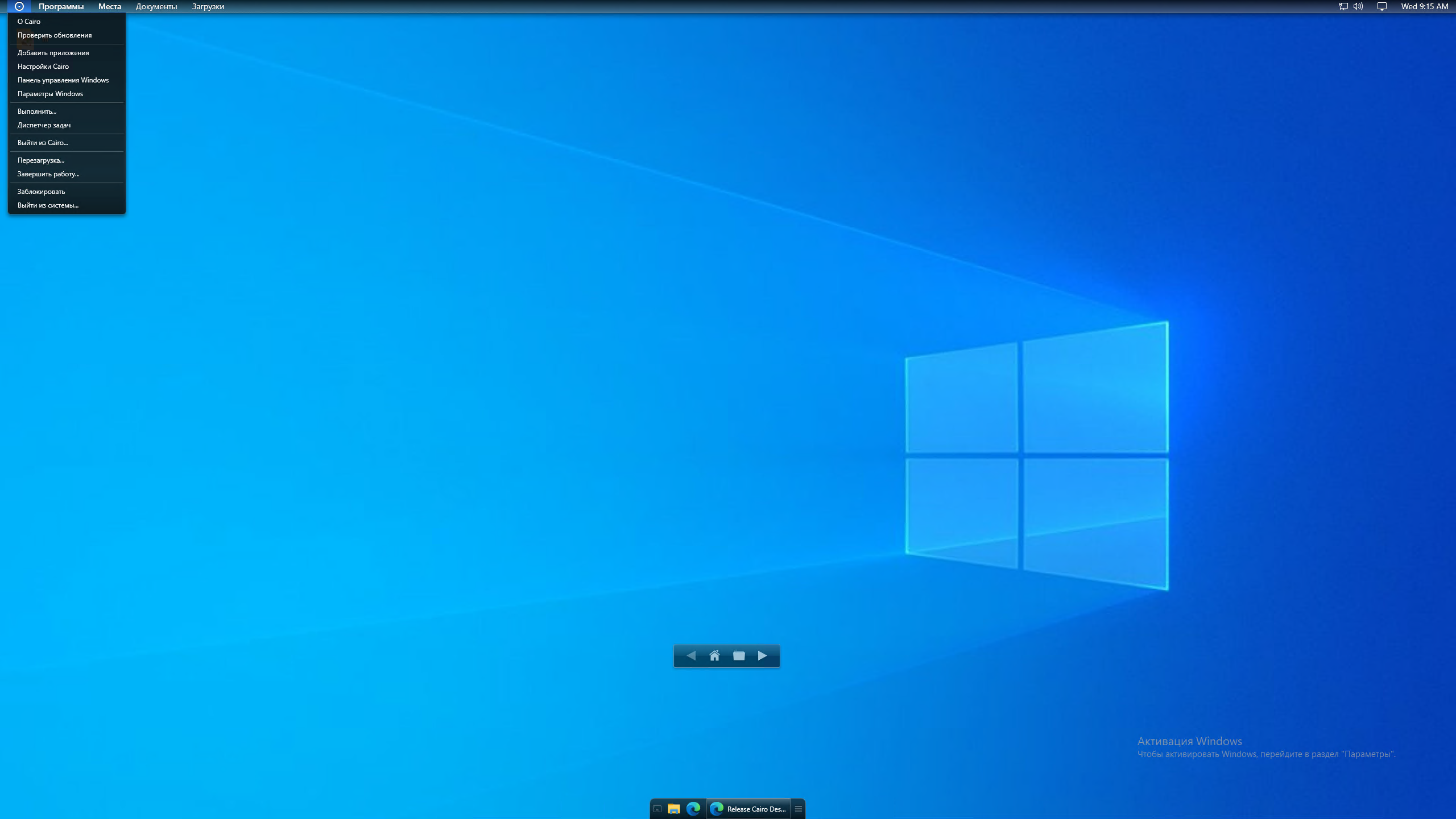
Task: Click the Wed 9:15 AM clock
Action: pyautogui.click(x=1424, y=6)
